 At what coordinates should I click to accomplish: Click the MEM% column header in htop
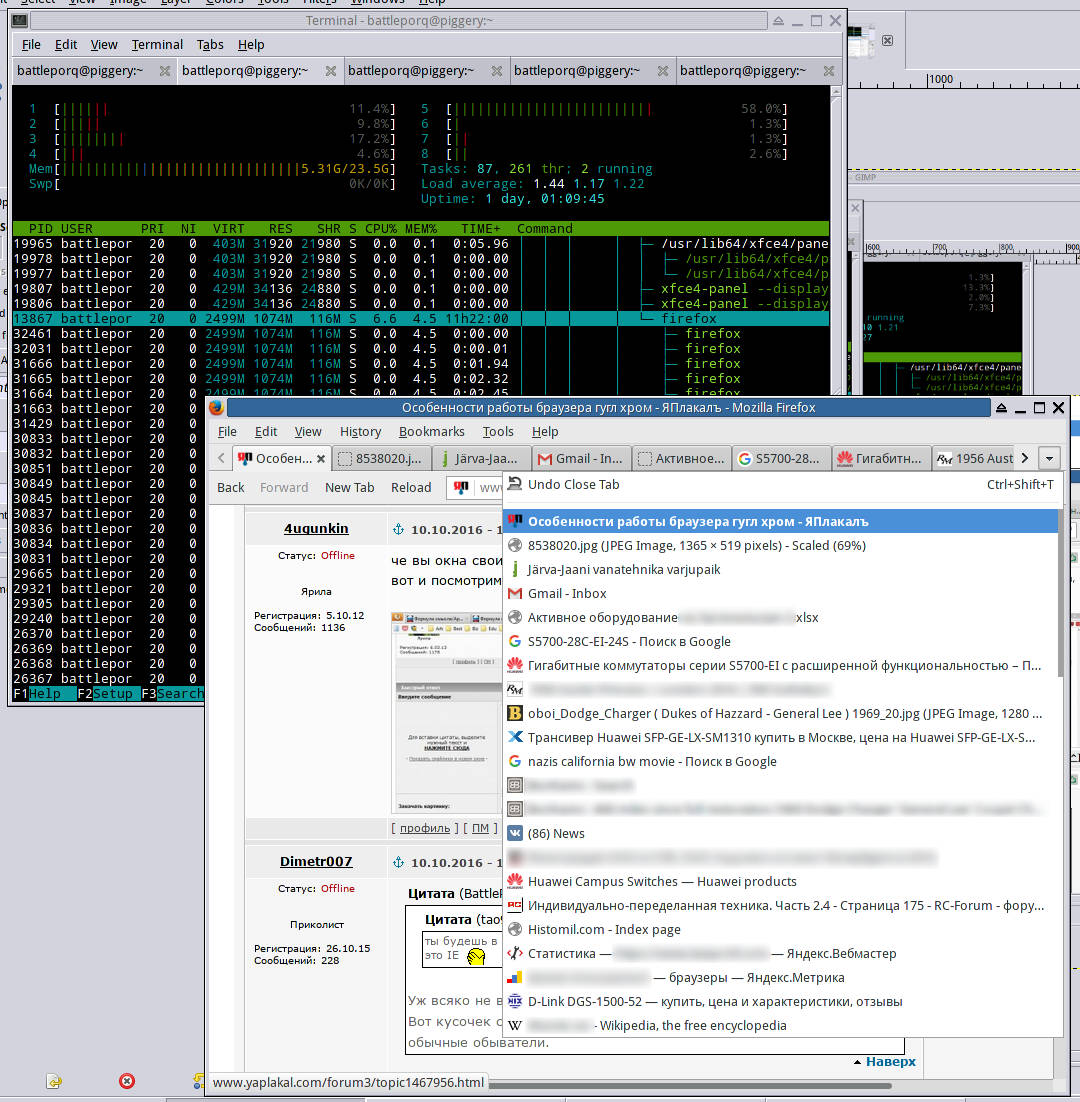tap(421, 228)
